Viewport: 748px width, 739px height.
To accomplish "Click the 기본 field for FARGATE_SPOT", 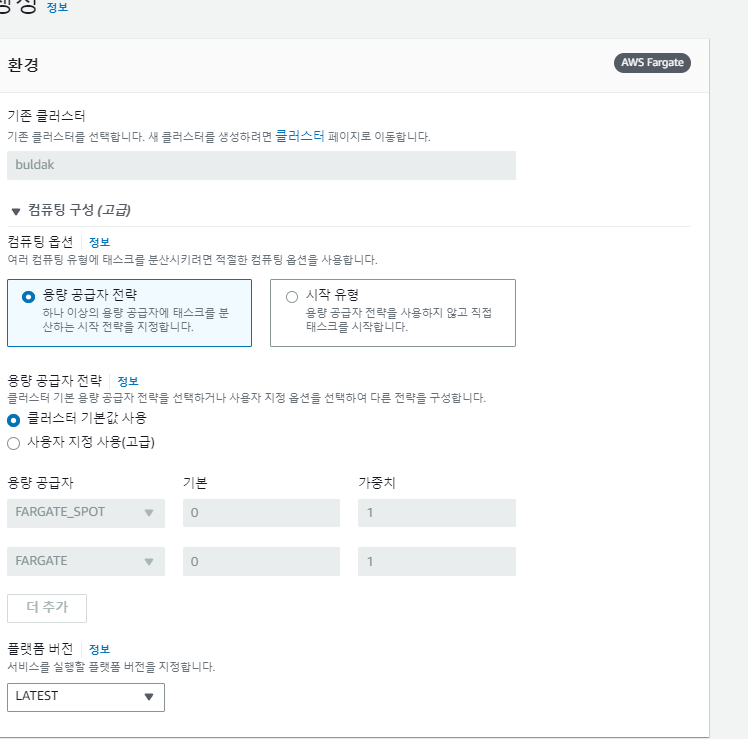I will pos(261,513).
